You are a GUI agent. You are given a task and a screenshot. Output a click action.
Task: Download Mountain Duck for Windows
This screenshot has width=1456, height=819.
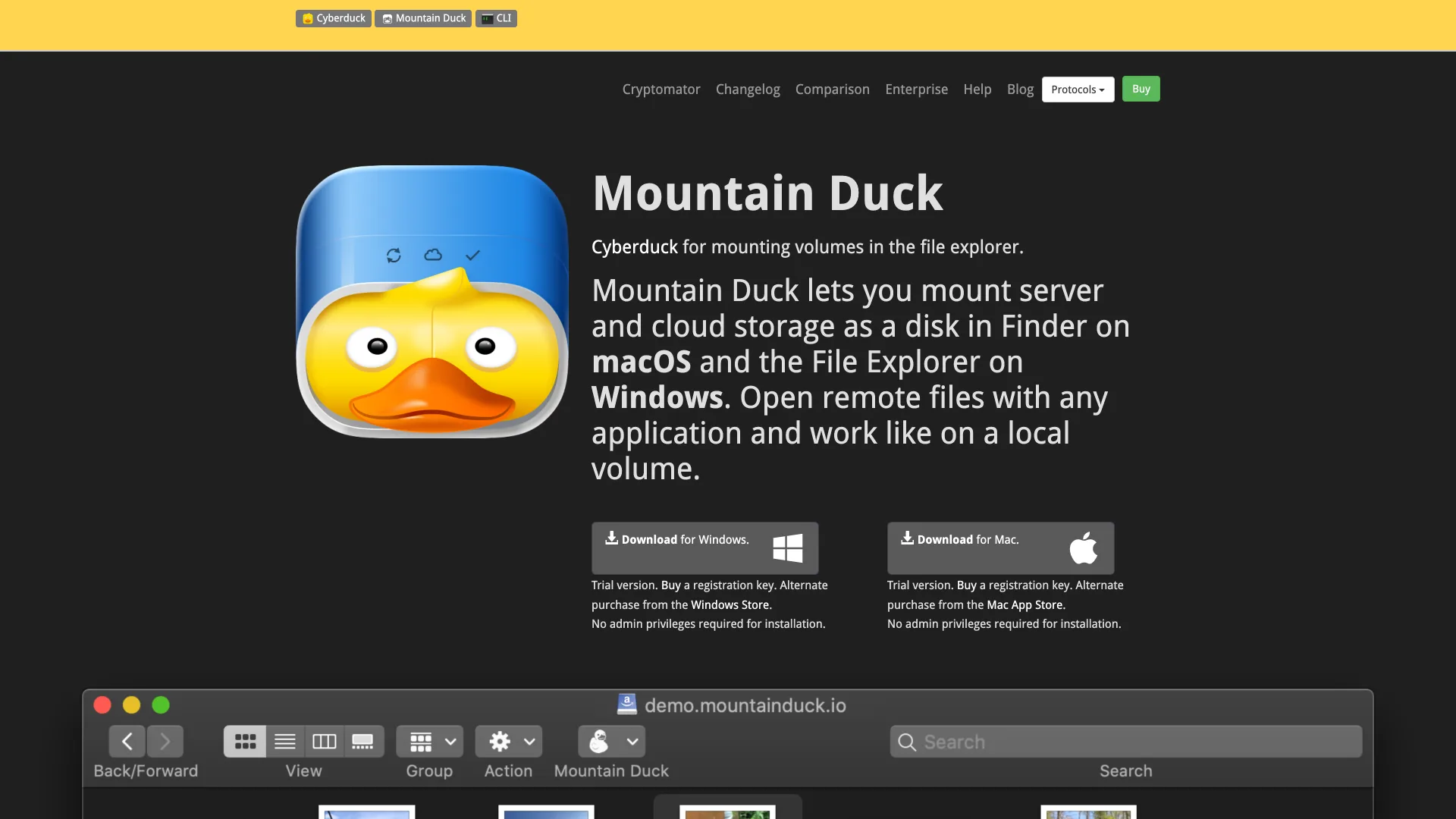click(x=704, y=548)
